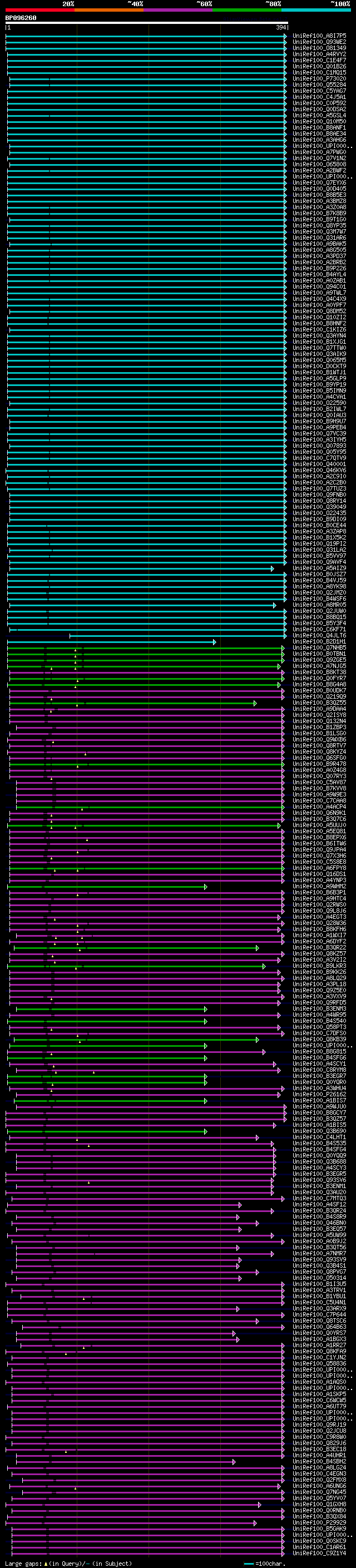Select label UniRef100_B0TBN1
Image resolution: width=356 pixels, height=1568 pixels.
click(319, 654)
